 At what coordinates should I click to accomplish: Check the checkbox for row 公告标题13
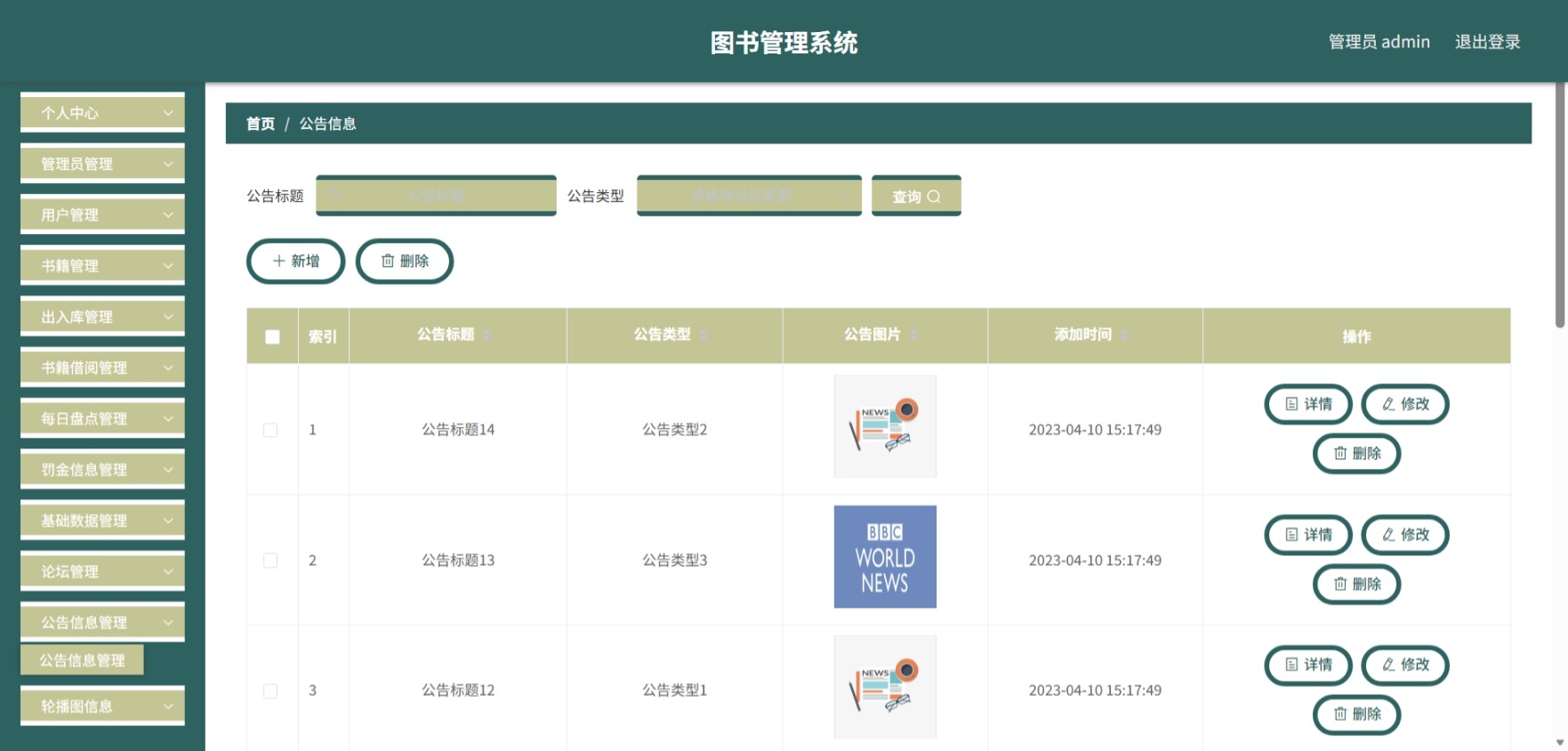point(270,561)
